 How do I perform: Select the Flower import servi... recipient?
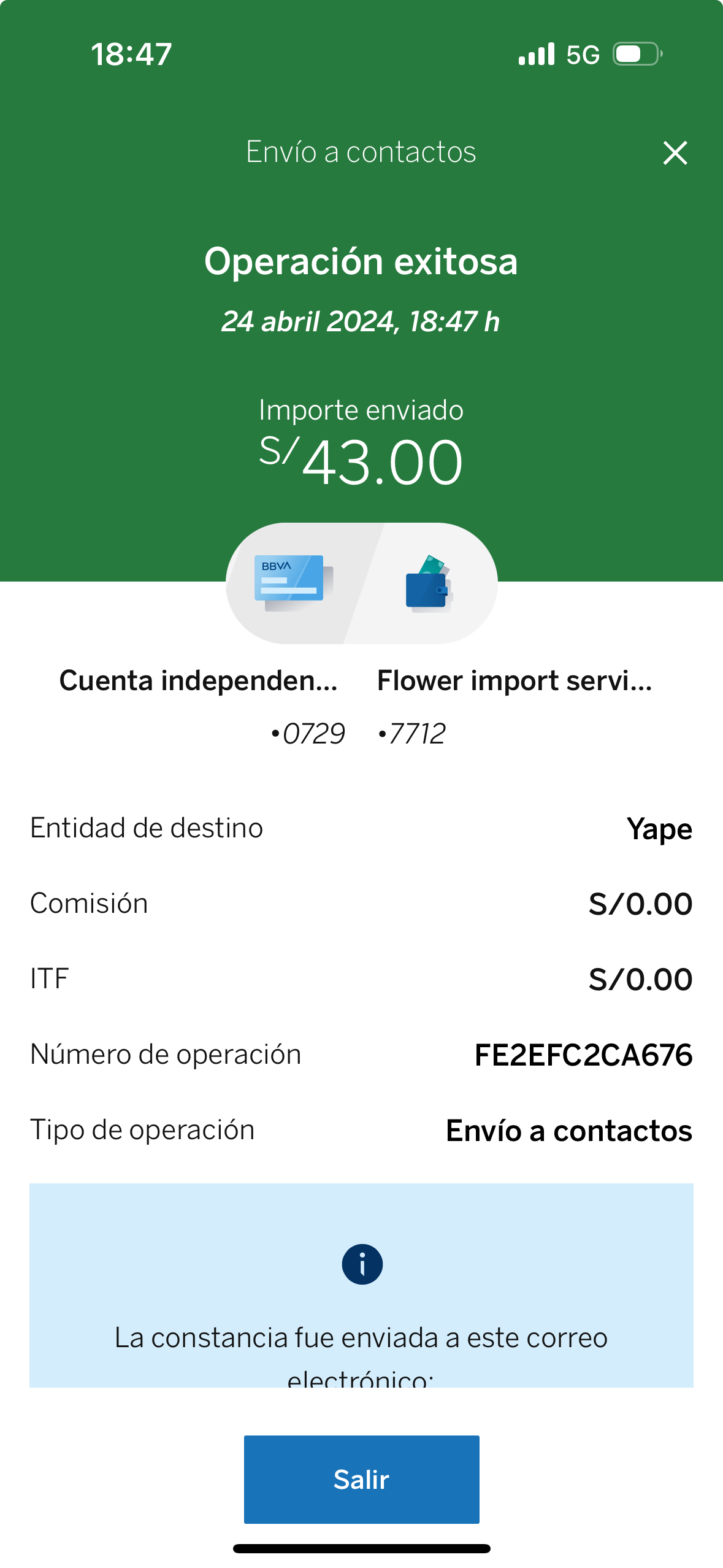[515, 681]
